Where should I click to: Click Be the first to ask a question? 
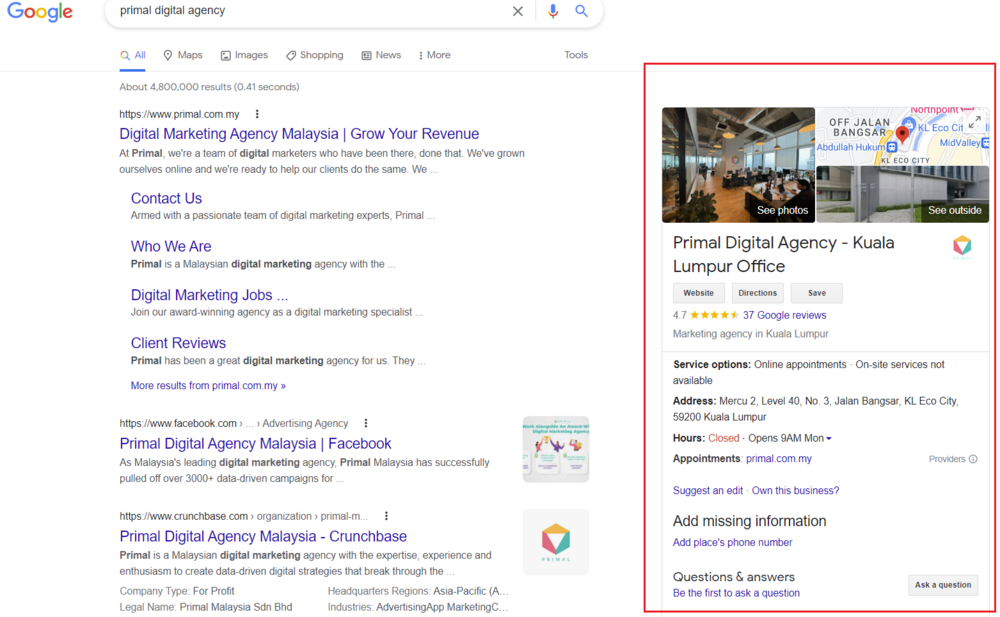[736, 593]
